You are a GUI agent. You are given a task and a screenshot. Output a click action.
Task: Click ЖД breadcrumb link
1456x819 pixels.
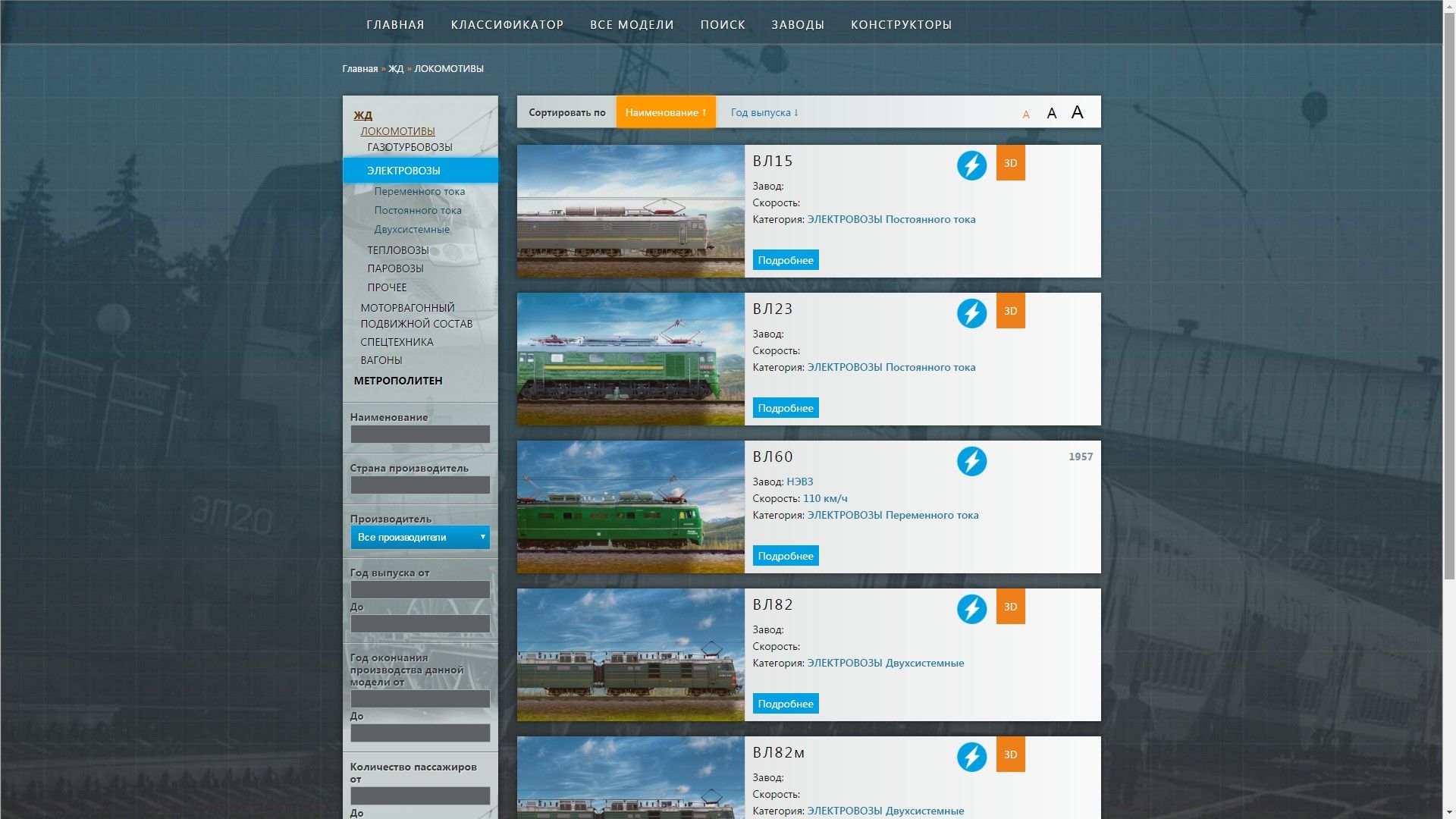point(396,68)
